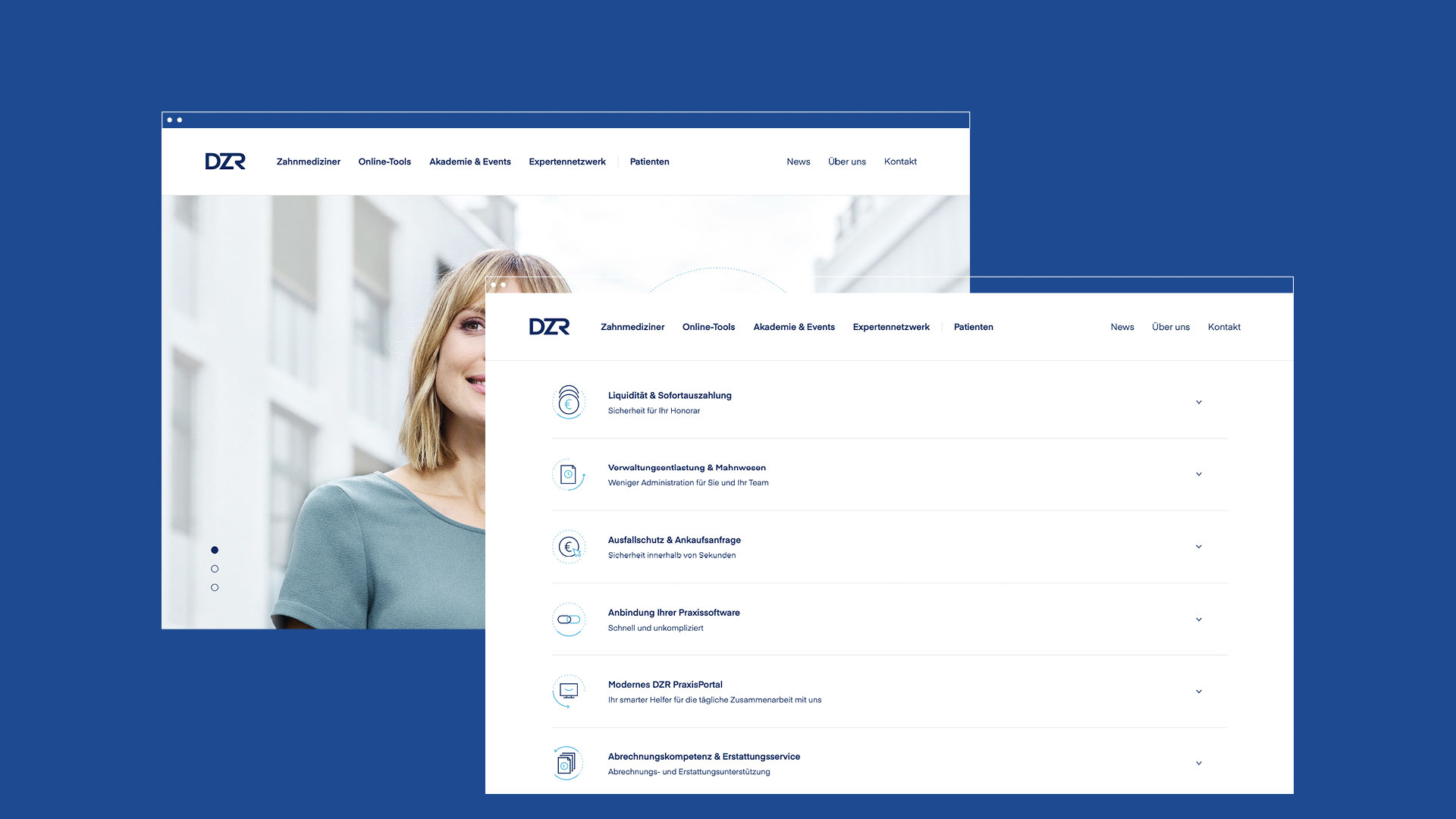Expand the Anbindung Ihrer Praxissoftware chevron
The height and width of the screenshot is (819, 1456).
pyautogui.click(x=1199, y=620)
